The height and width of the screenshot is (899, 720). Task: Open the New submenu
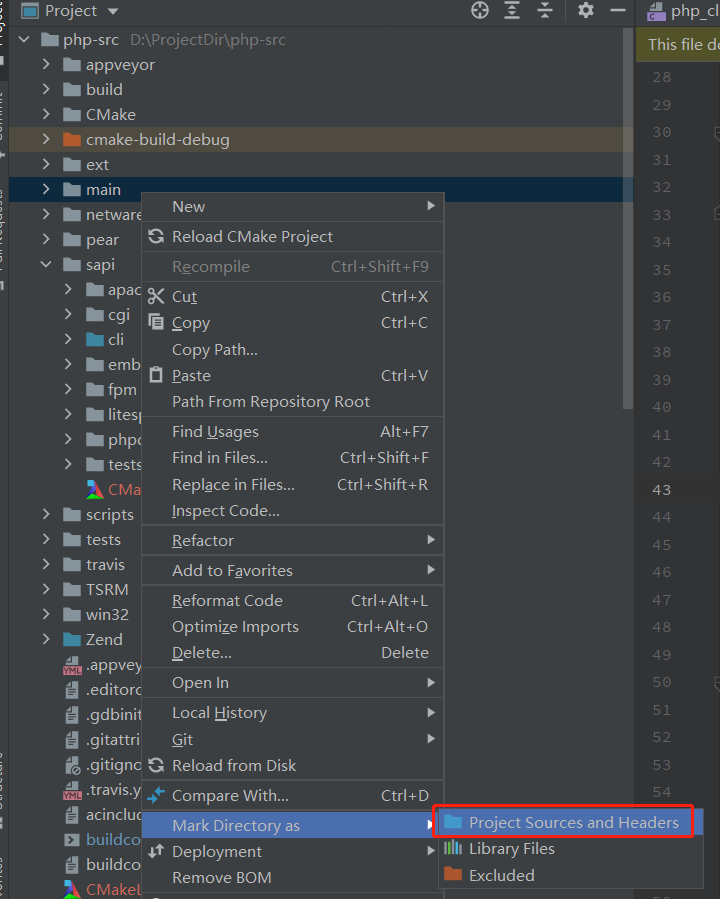292,206
